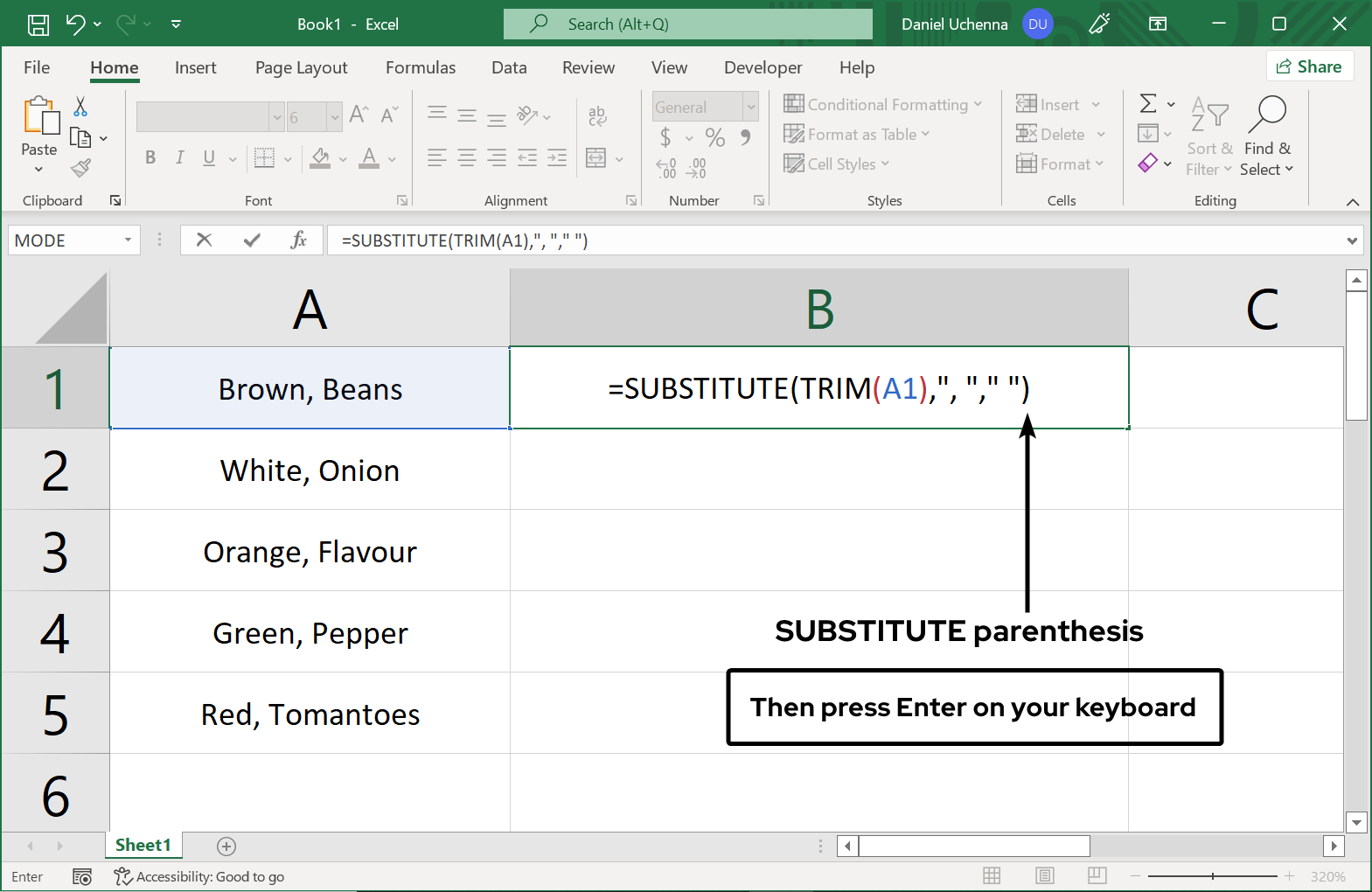Confirm formula with the checkmark icon
The width and height of the screenshot is (1372, 892).
click(x=252, y=240)
